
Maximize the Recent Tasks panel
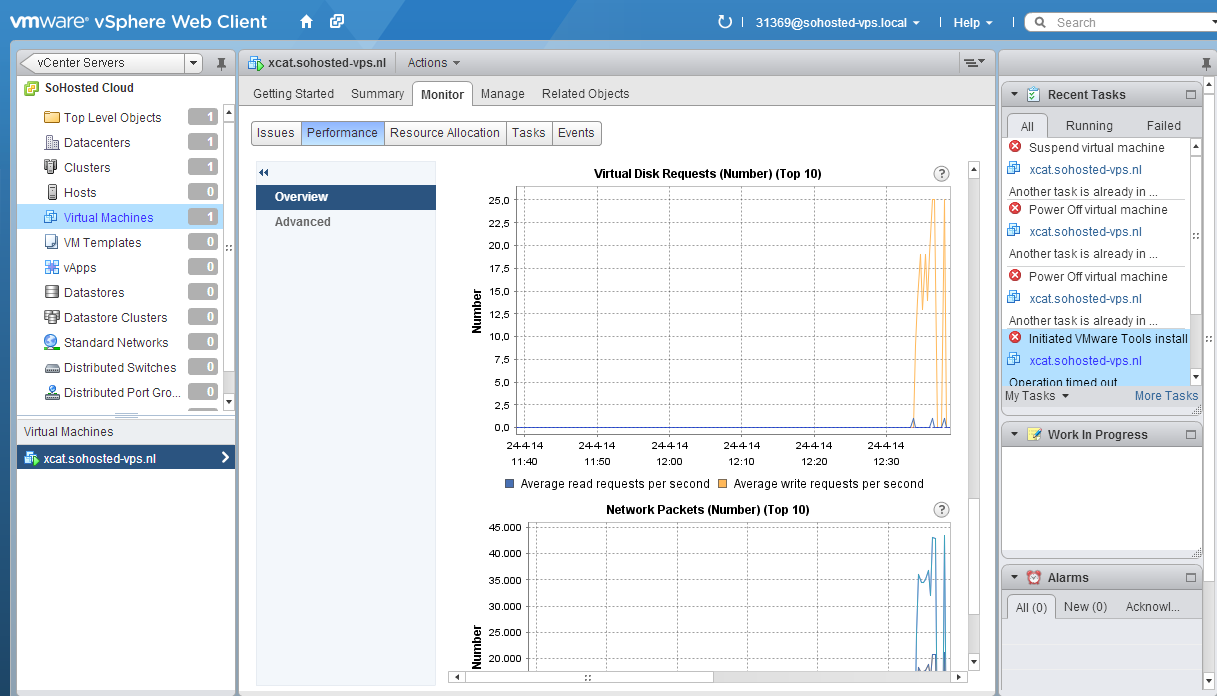[1190, 95]
